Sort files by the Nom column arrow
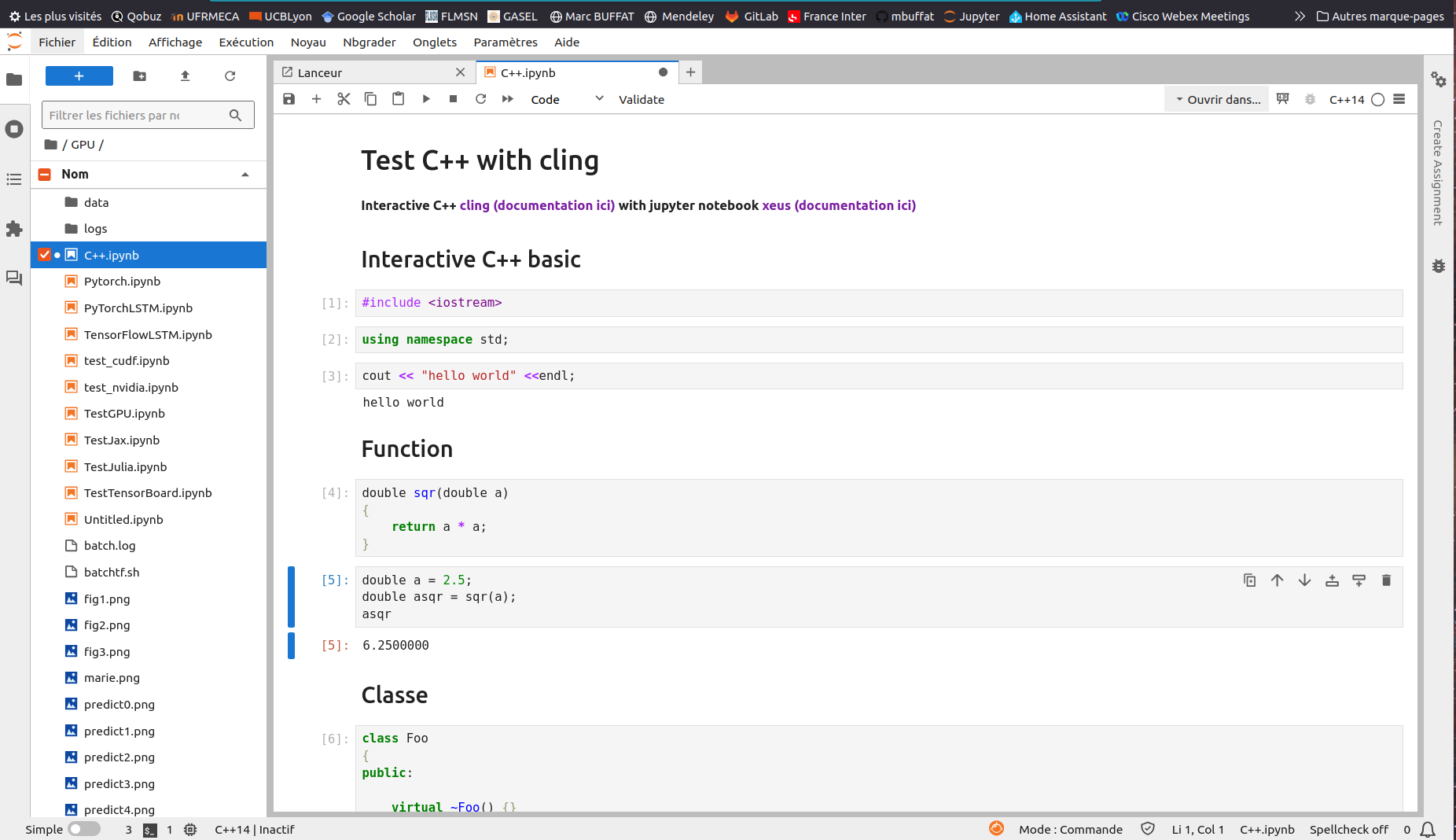The width and height of the screenshot is (1456, 840). point(245,175)
